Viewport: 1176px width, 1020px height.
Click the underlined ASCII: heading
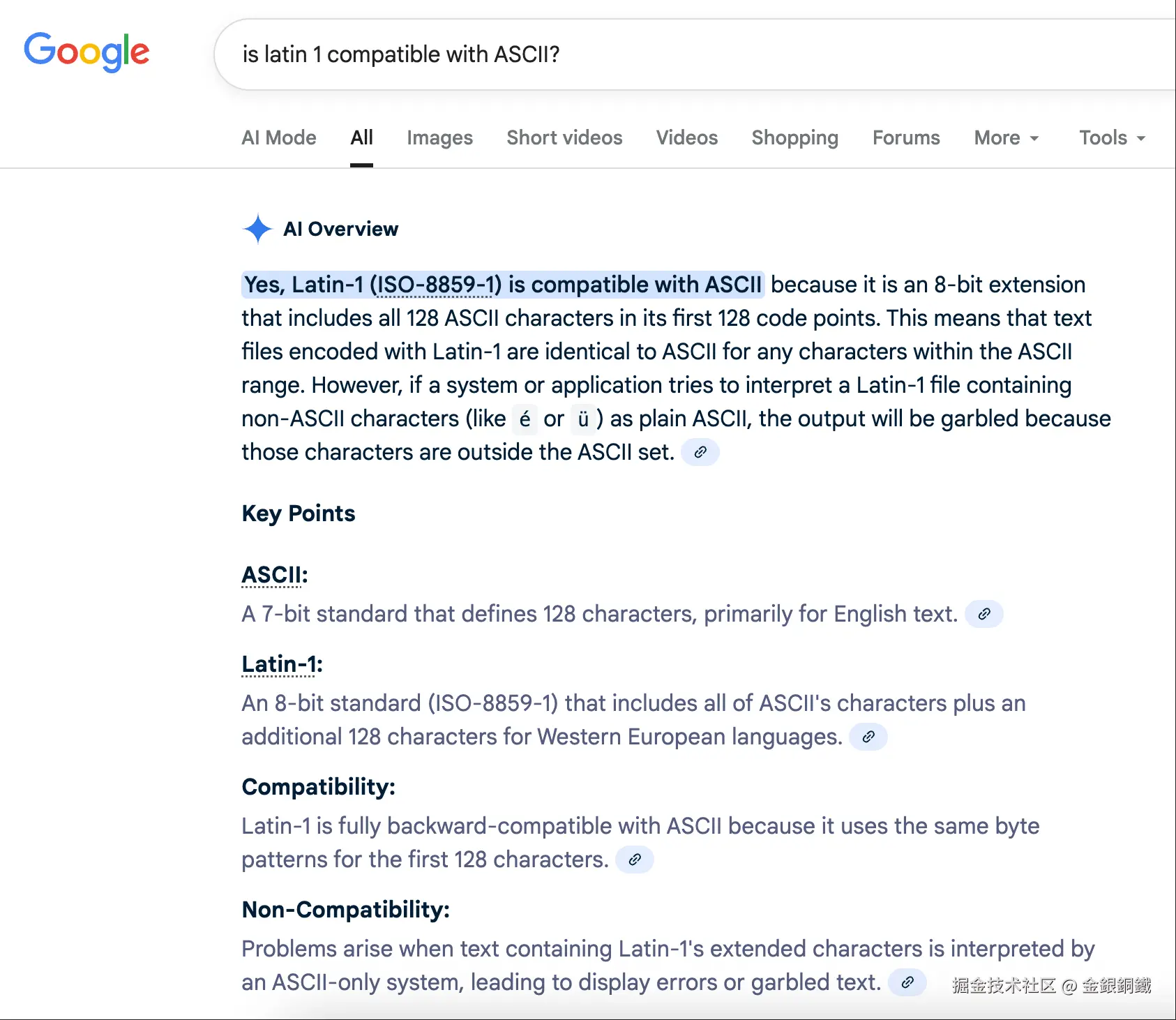coord(275,575)
